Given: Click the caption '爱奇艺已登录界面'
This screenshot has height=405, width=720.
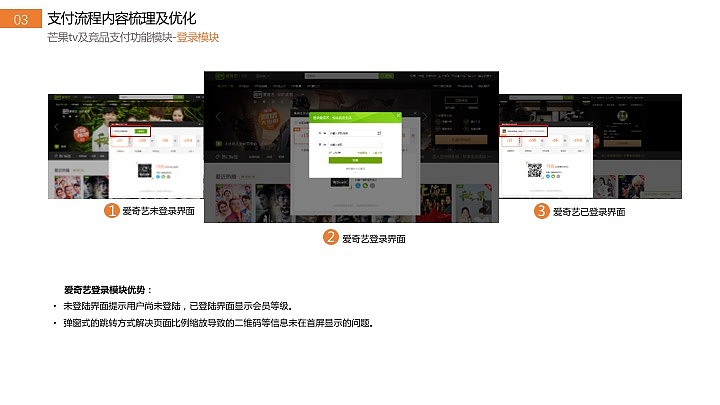Looking at the screenshot, I should pyautogui.click(x=589, y=212).
